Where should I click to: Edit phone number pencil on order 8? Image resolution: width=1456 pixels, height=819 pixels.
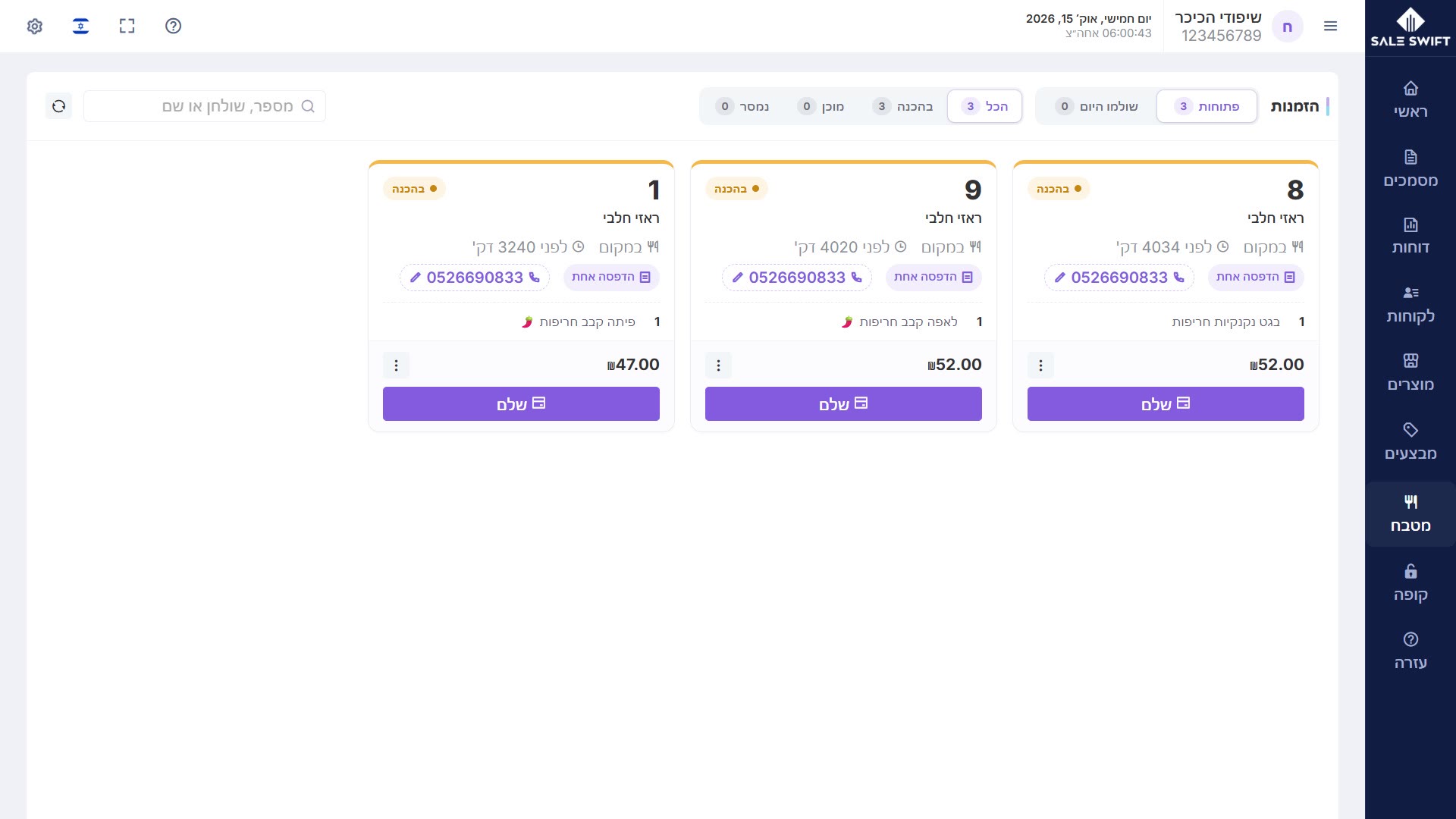tap(1060, 278)
